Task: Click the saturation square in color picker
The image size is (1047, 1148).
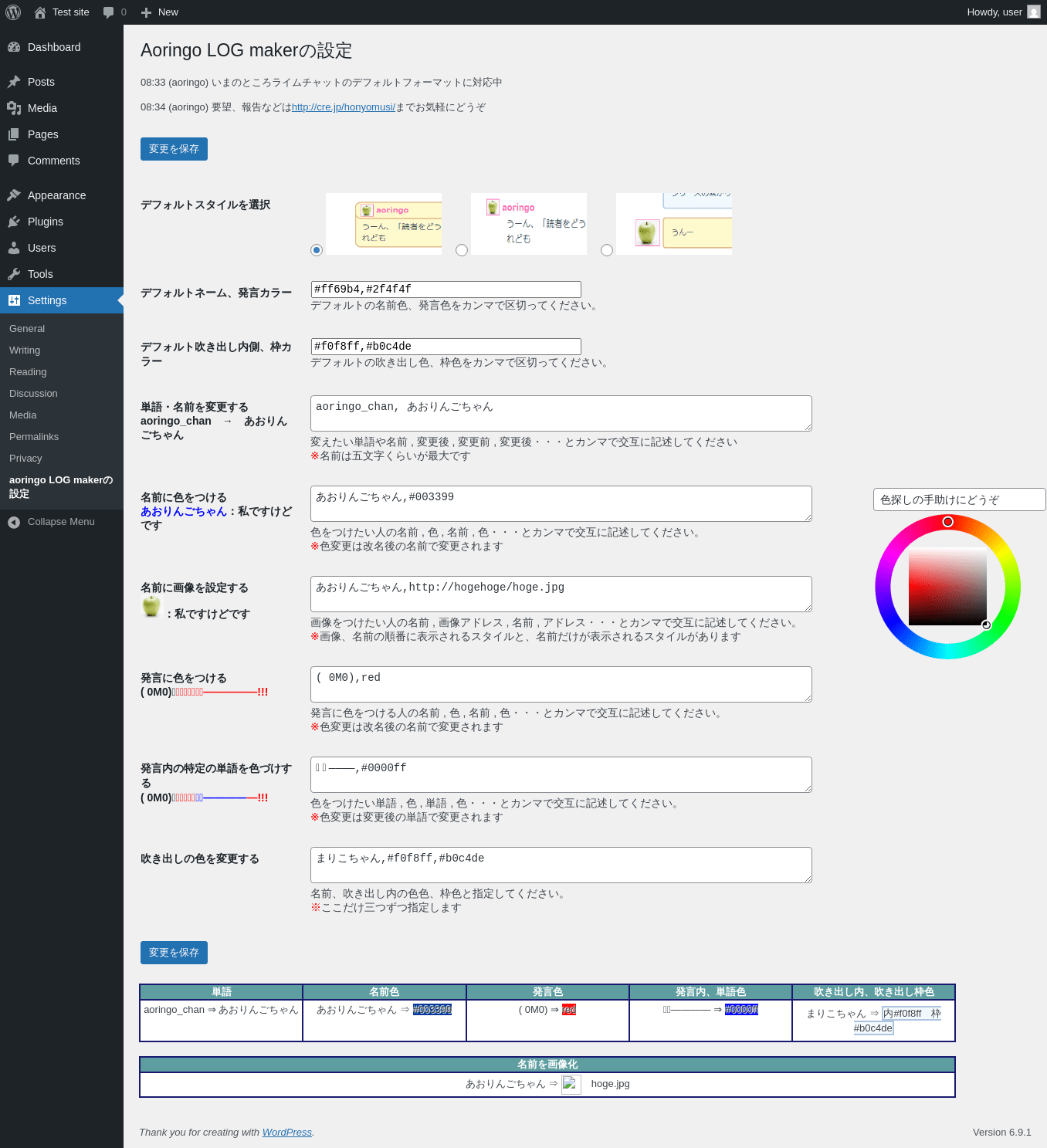Action: tap(948, 587)
